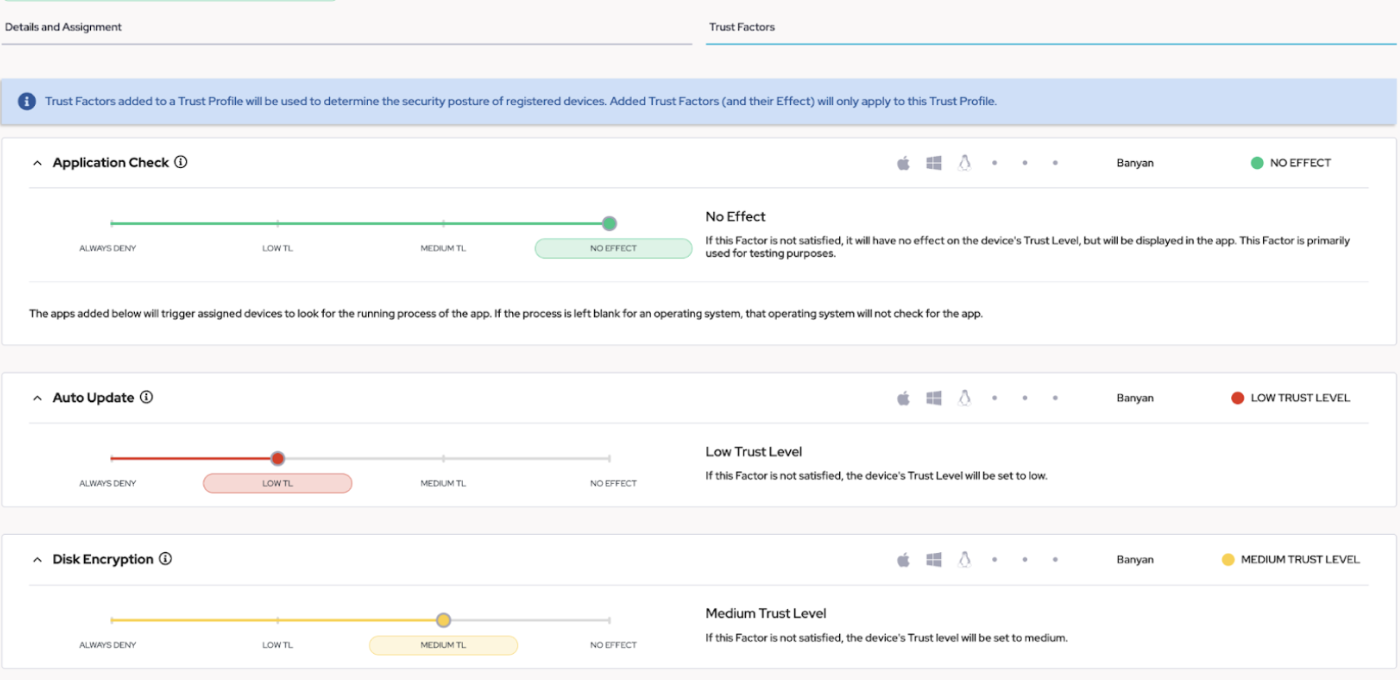The height and width of the screenshot is (680, 1400).
Task: Click the Low Trust Level description heading
Action: [754, 452]
